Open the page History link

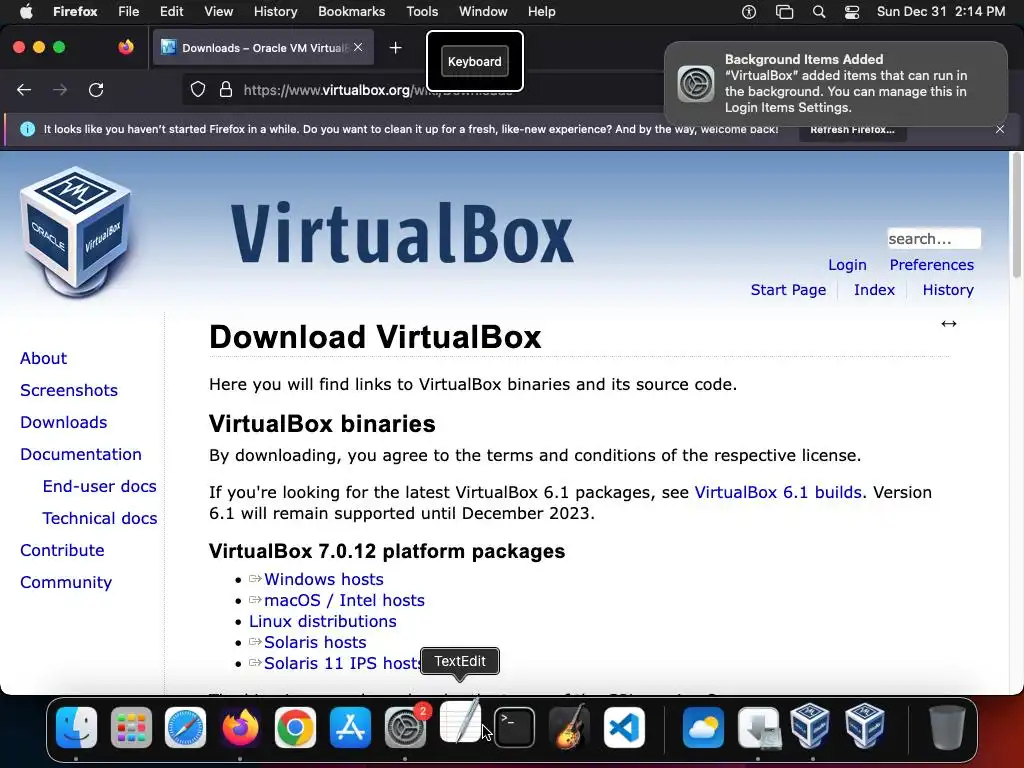tap(948, 290)
